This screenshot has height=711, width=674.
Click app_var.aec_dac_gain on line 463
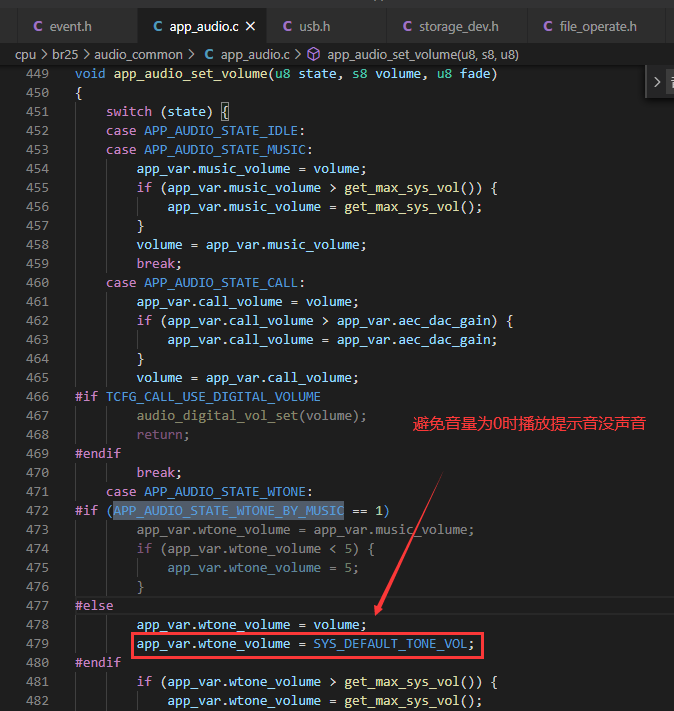pyautogui.click(x=414, y=340)
